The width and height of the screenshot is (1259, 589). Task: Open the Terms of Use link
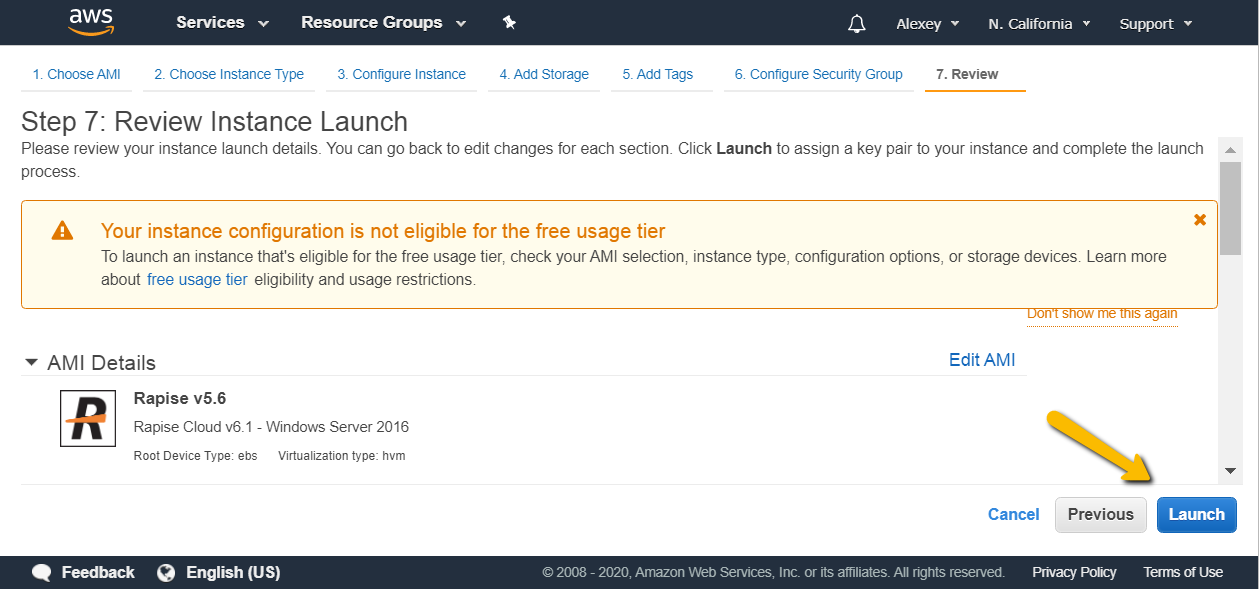click(1183, 572)
